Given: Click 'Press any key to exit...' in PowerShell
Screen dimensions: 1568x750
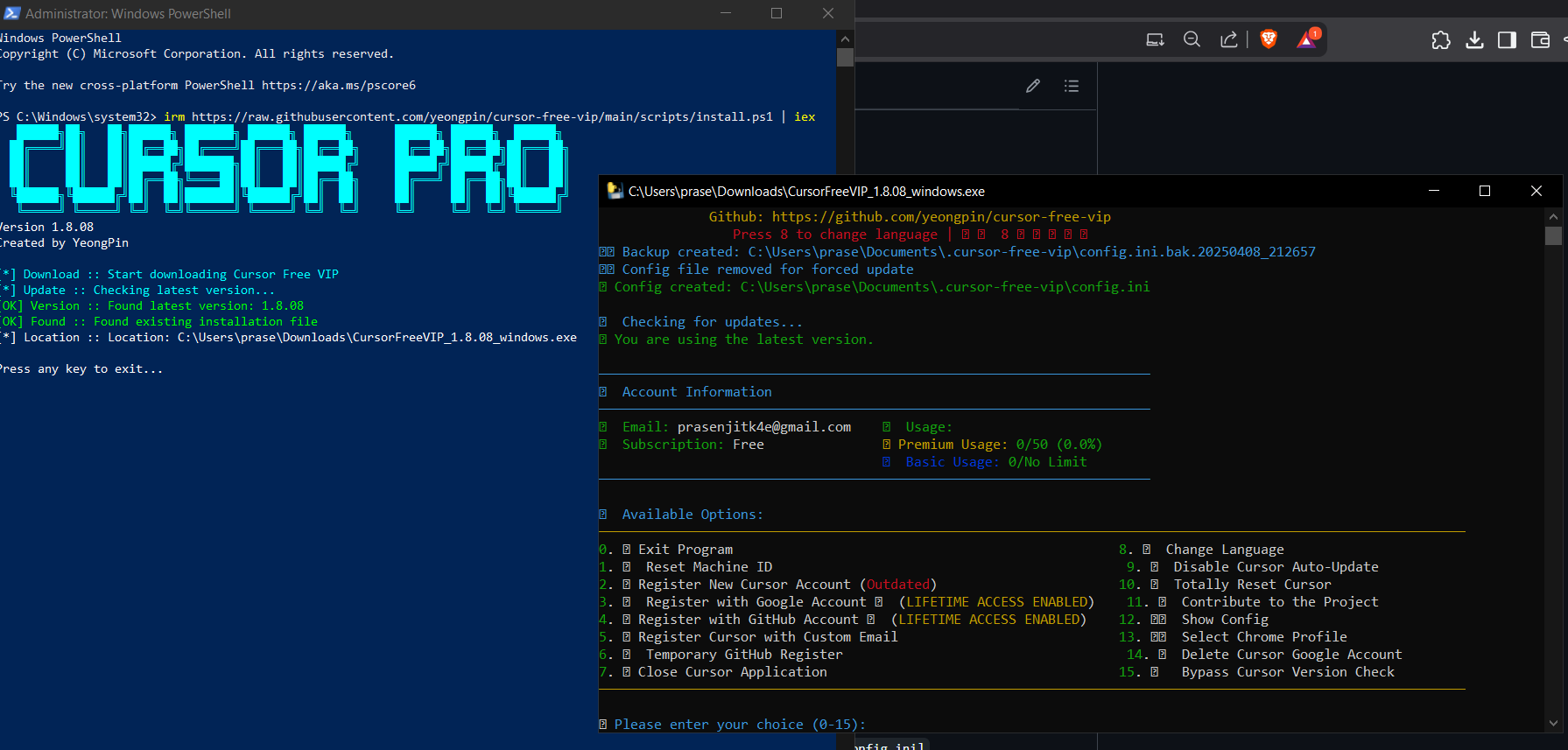Looking at the screenshot, I should point(81,368).
